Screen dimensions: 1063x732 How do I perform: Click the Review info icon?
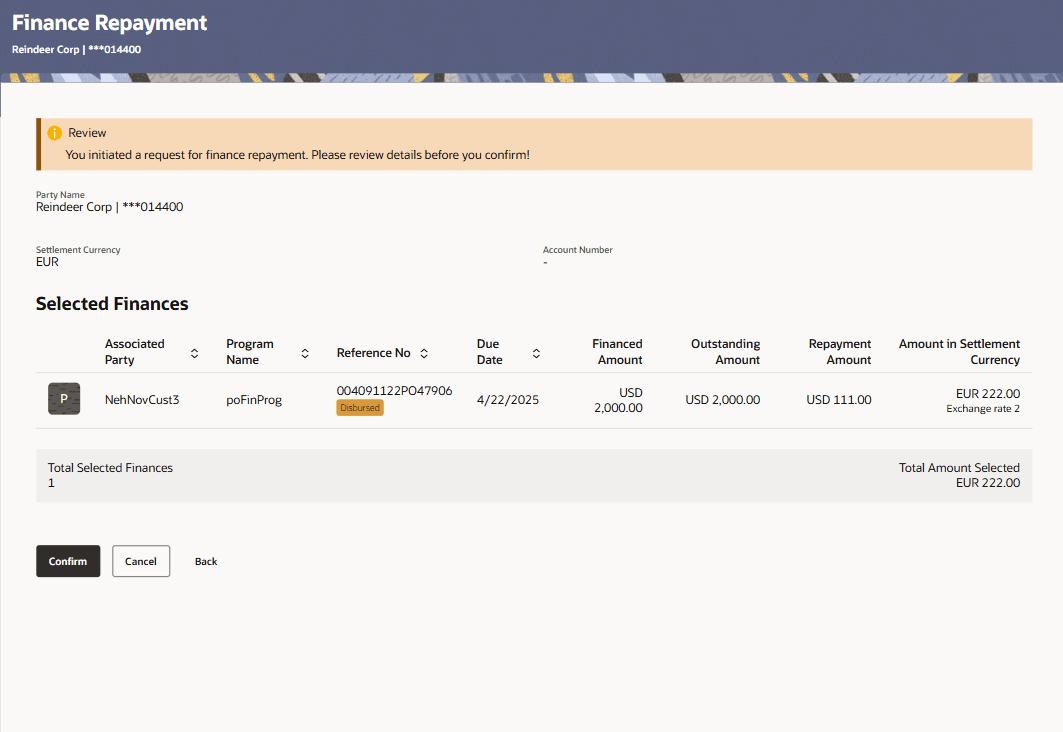tap(55, 133)
